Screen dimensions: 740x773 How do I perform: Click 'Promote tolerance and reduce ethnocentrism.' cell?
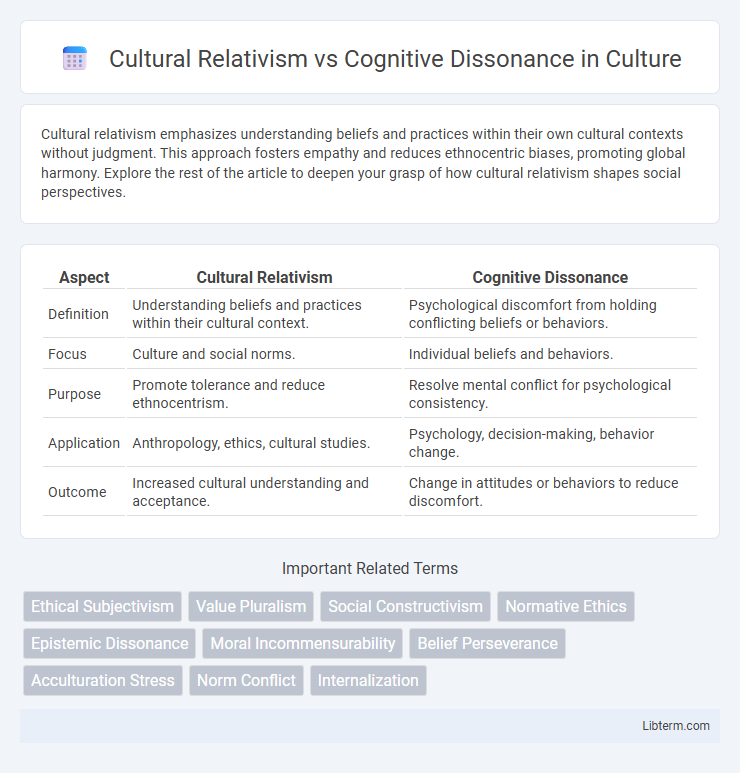tap(264, 394)
